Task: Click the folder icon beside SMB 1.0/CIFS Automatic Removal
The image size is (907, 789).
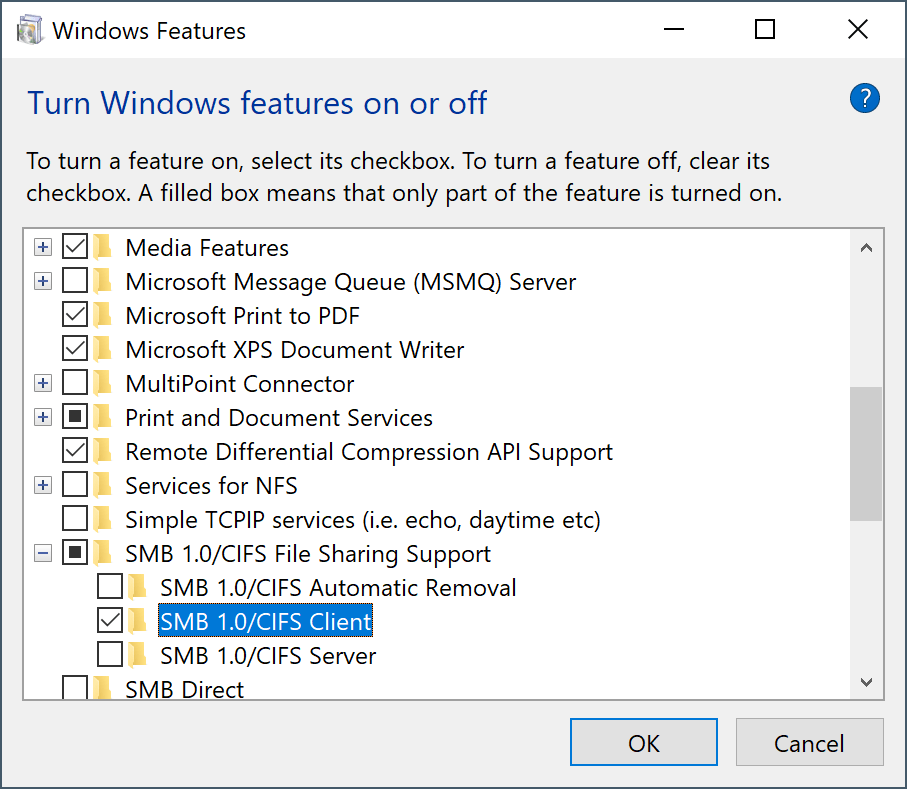Action: pos(138,587)
